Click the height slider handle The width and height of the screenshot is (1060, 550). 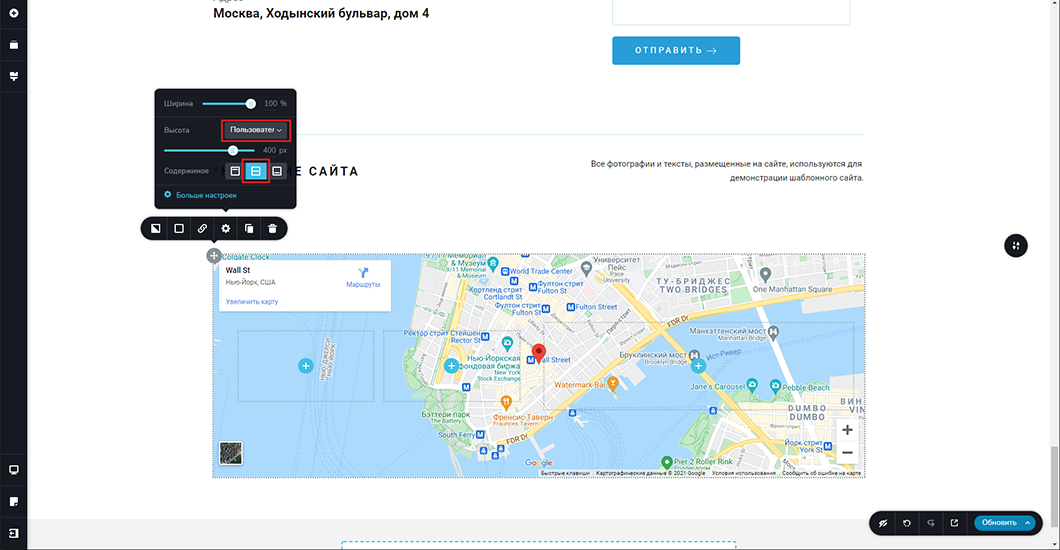(x=233, y=150)
